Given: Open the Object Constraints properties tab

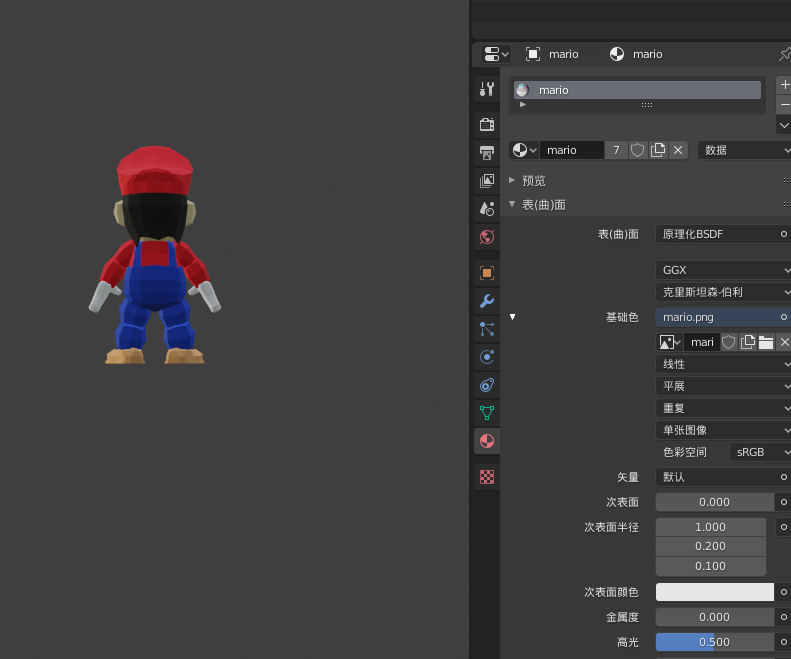Looking at the screenshot, I should click(x=487, y=386).
